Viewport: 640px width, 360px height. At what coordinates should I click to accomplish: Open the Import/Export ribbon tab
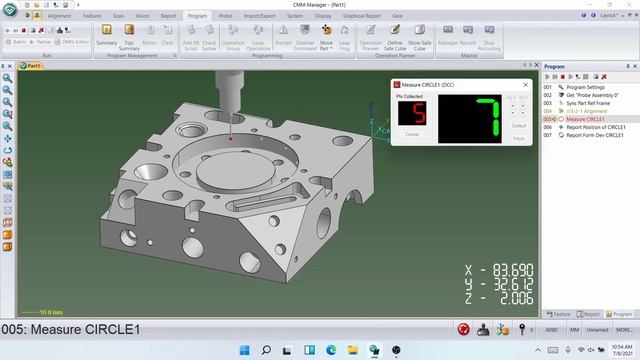(x=259, y=16)
